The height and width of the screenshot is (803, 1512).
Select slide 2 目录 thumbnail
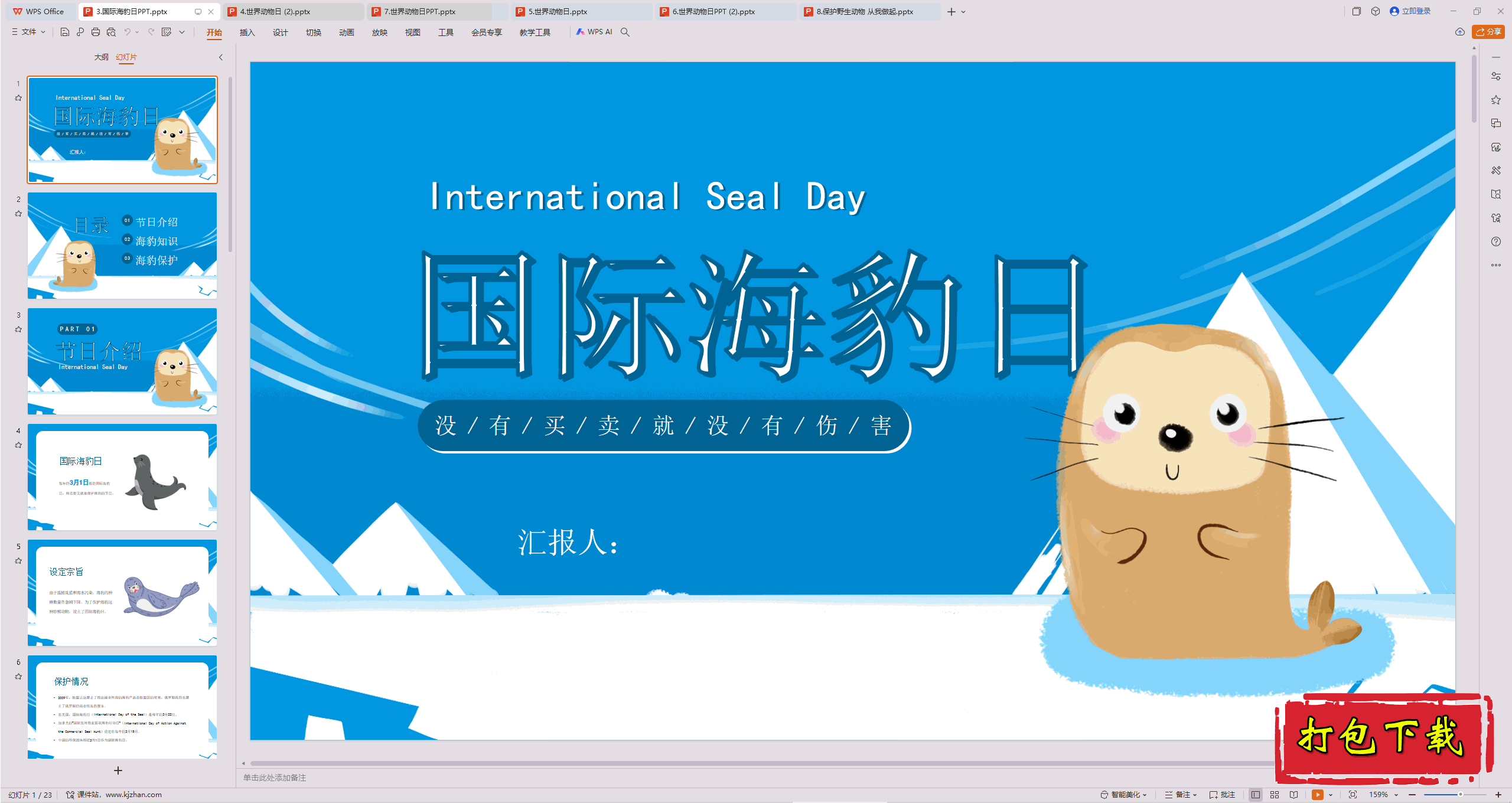point(122,246)
